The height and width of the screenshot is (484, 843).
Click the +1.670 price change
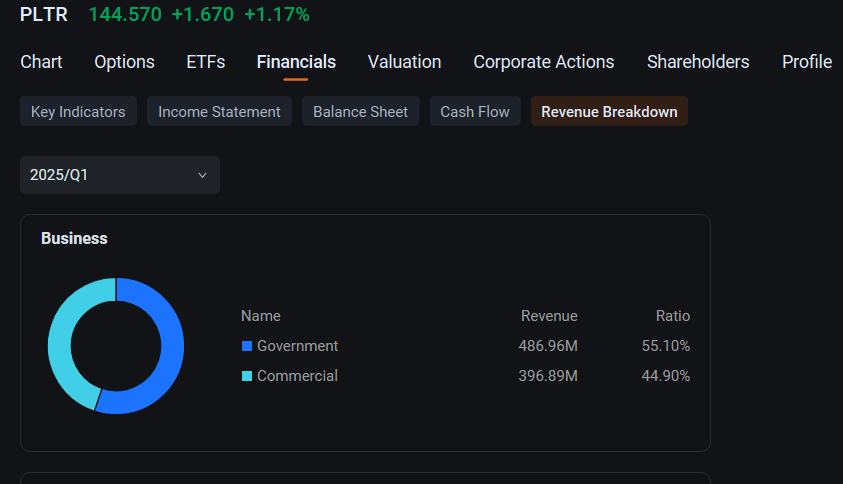coord(203,15)
